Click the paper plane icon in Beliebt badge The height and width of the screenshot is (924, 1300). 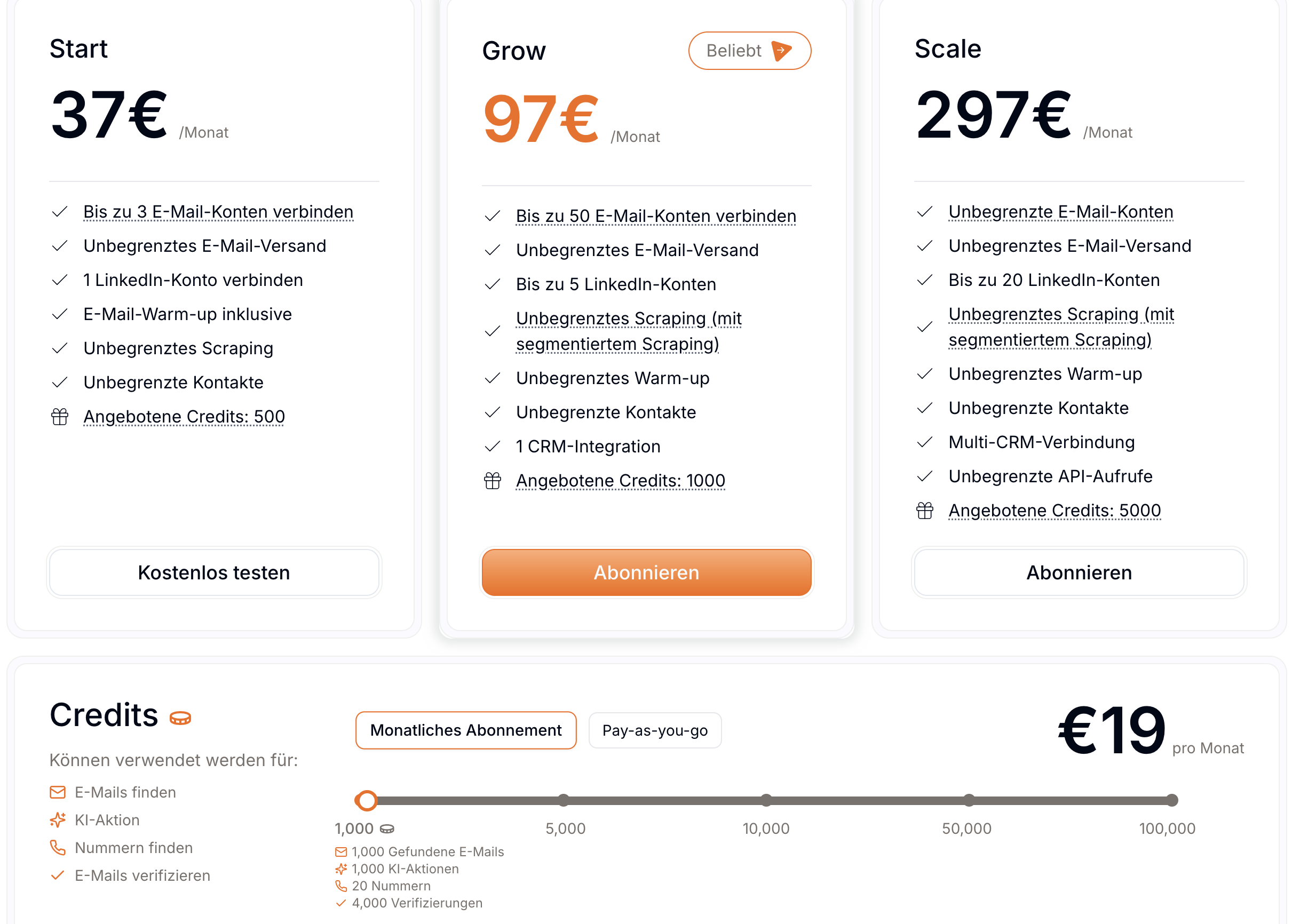[x=781, y=51]
